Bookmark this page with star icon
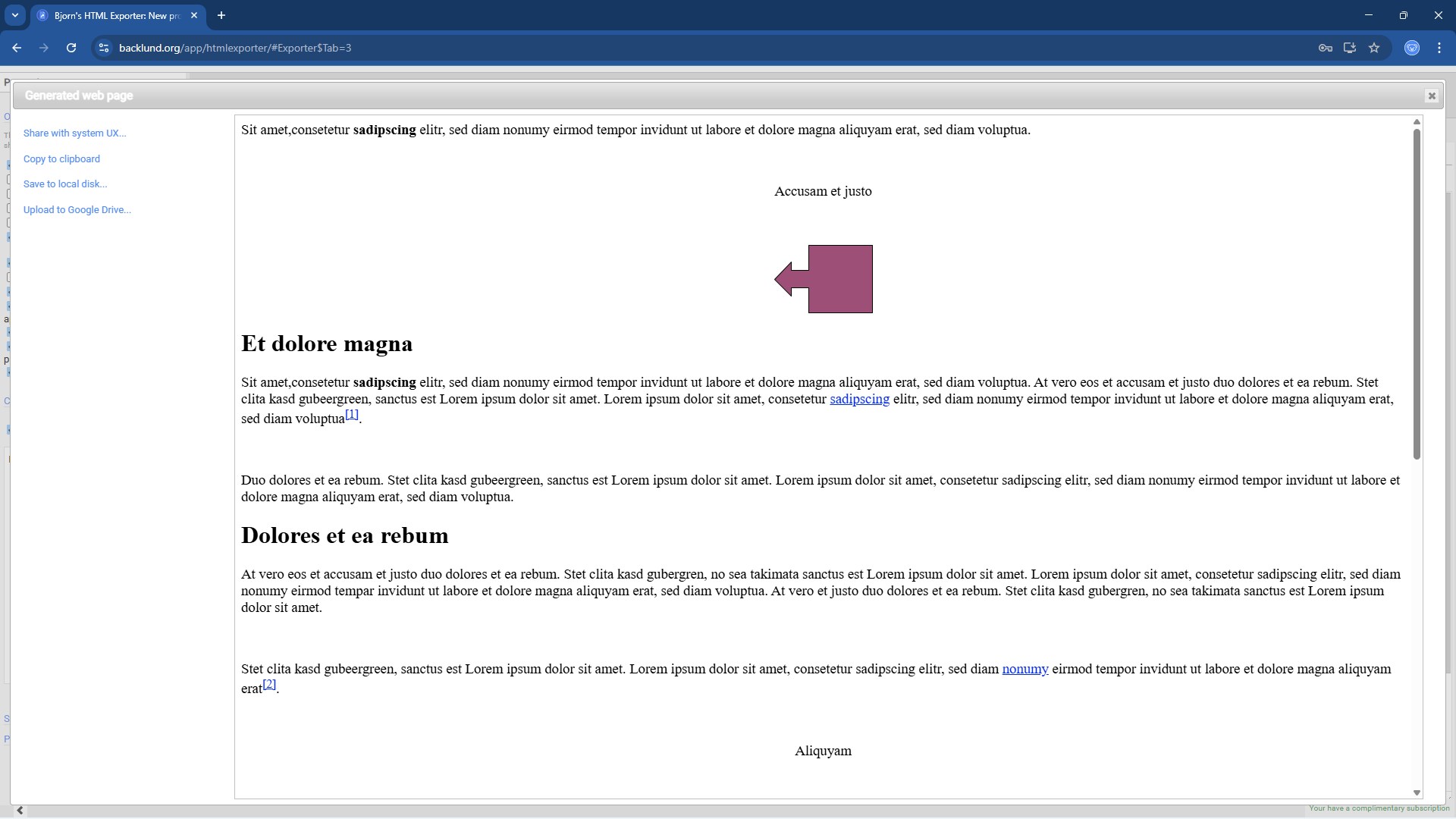Image resolution: width=1456 pixels, height=819 pixels. coord(1373,48)
